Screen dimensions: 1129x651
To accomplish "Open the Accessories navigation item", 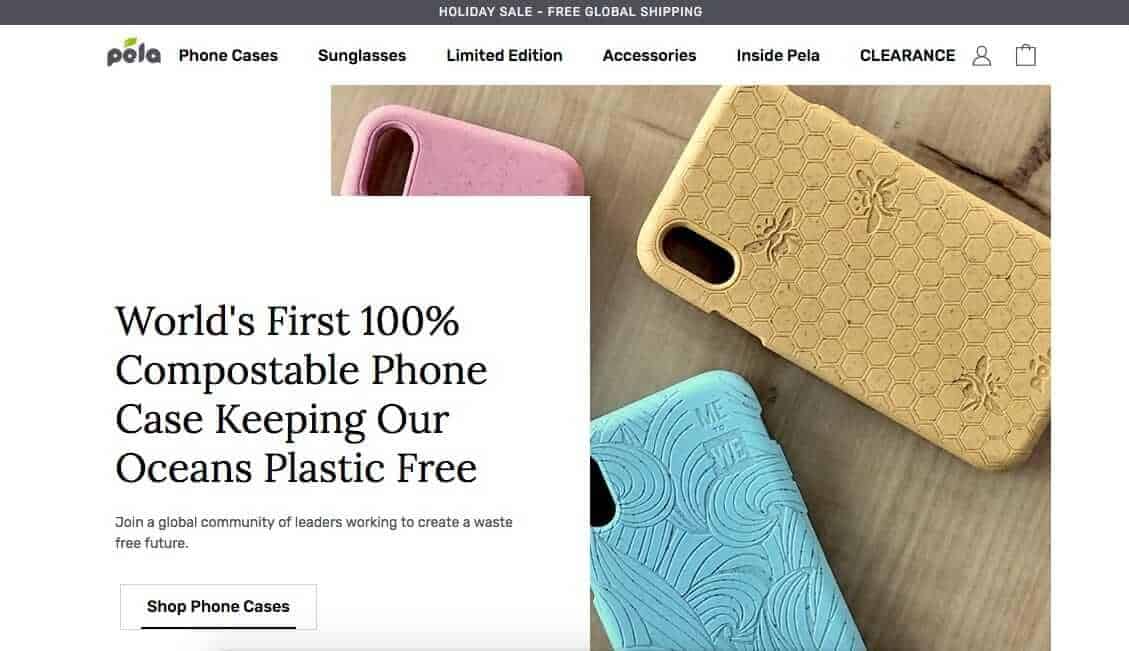I will coord(649,55).
